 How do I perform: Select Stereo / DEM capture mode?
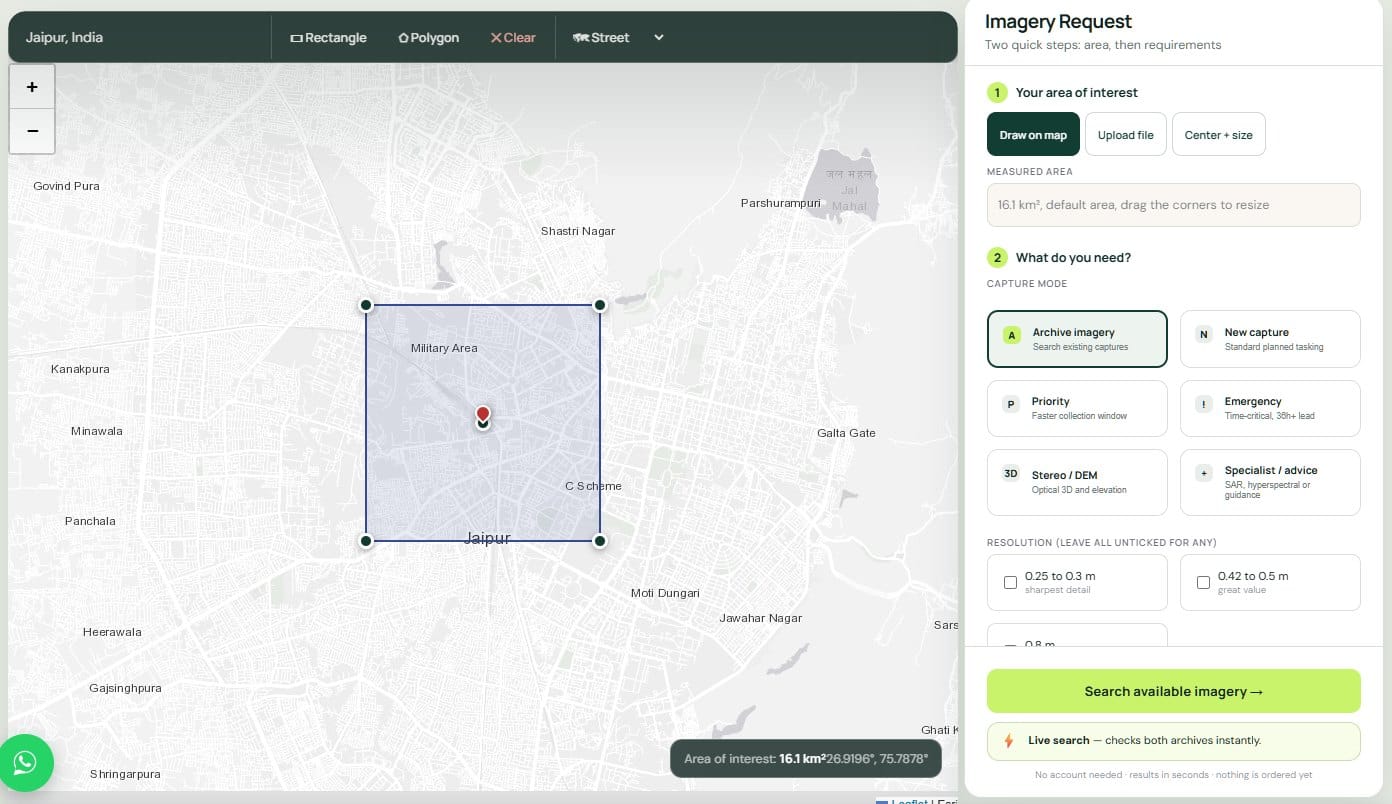[x=1077, y=482]
